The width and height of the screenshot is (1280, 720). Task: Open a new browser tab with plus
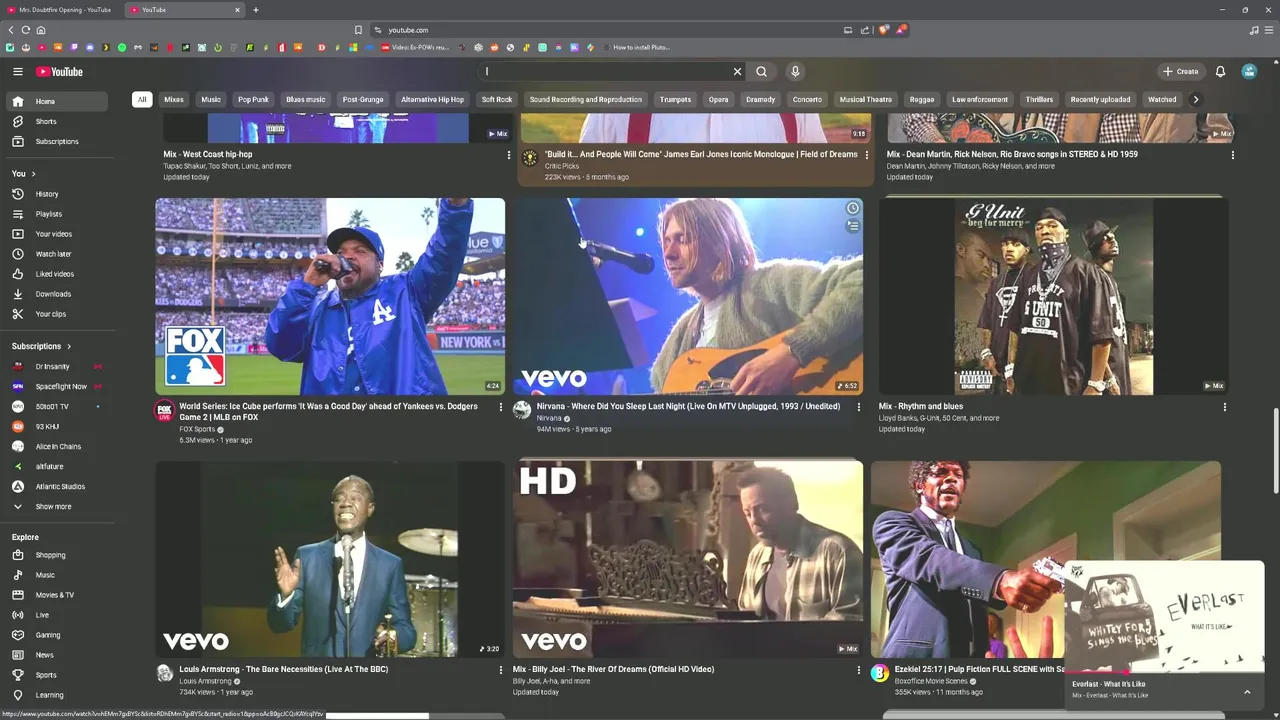pos(256,10)
